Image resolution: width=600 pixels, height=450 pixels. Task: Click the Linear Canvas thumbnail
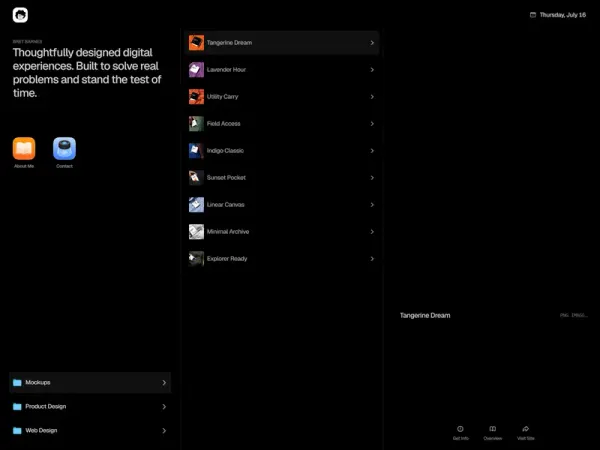click(196, 205)
